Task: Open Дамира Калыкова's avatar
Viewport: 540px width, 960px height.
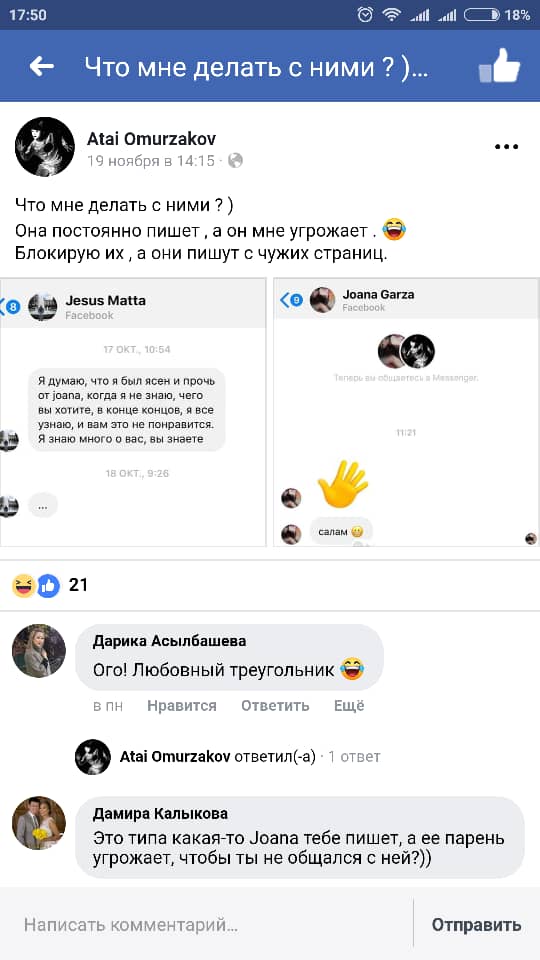Action: coord(39,823)
